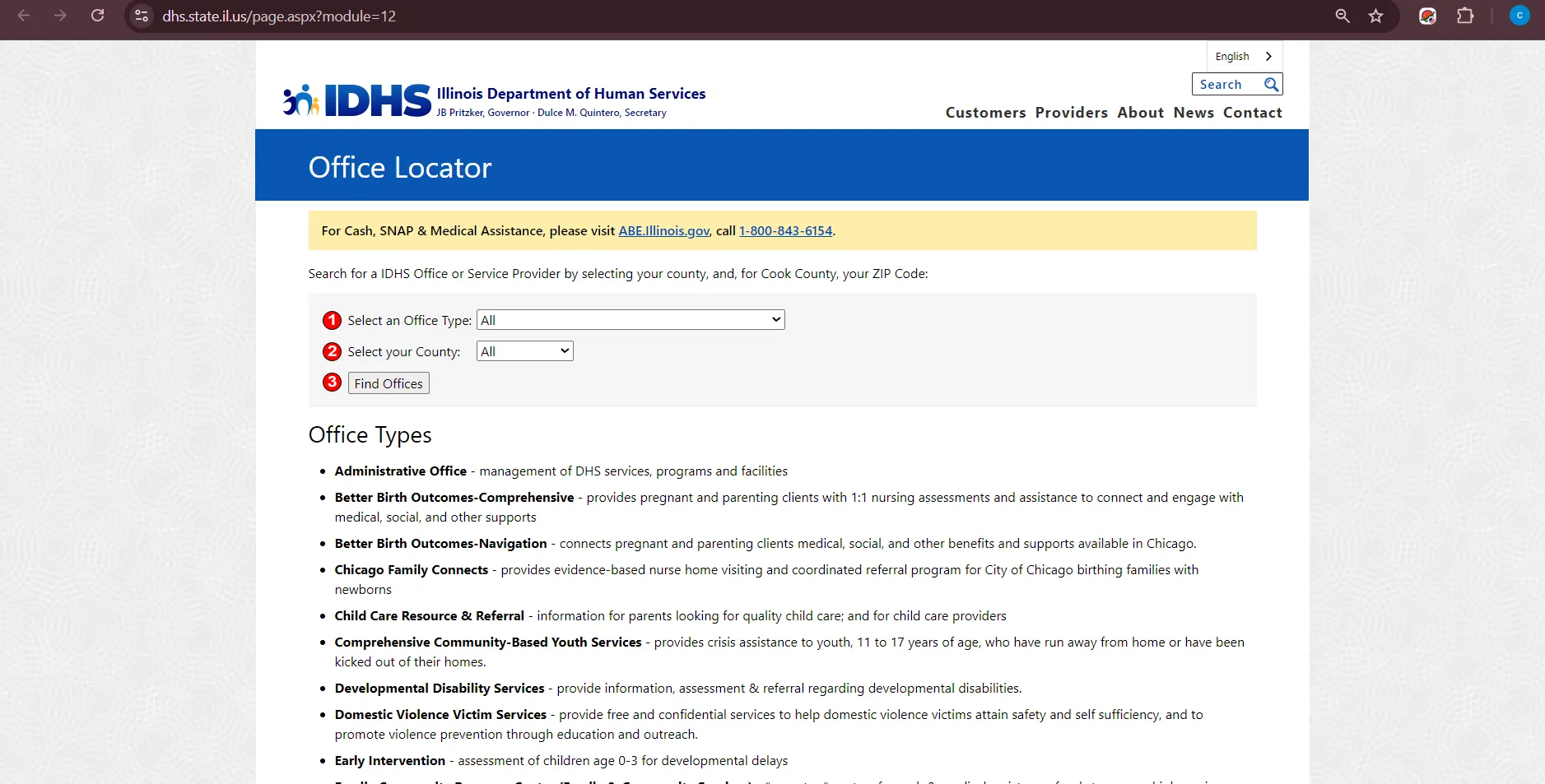Follow the ABE.Illinois.gov link

(x=663, y=231)
